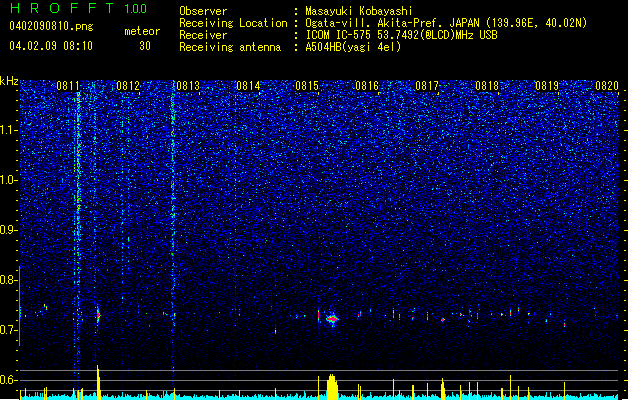Select the ICOM IC-575 receiver description

tap(401, 35)
